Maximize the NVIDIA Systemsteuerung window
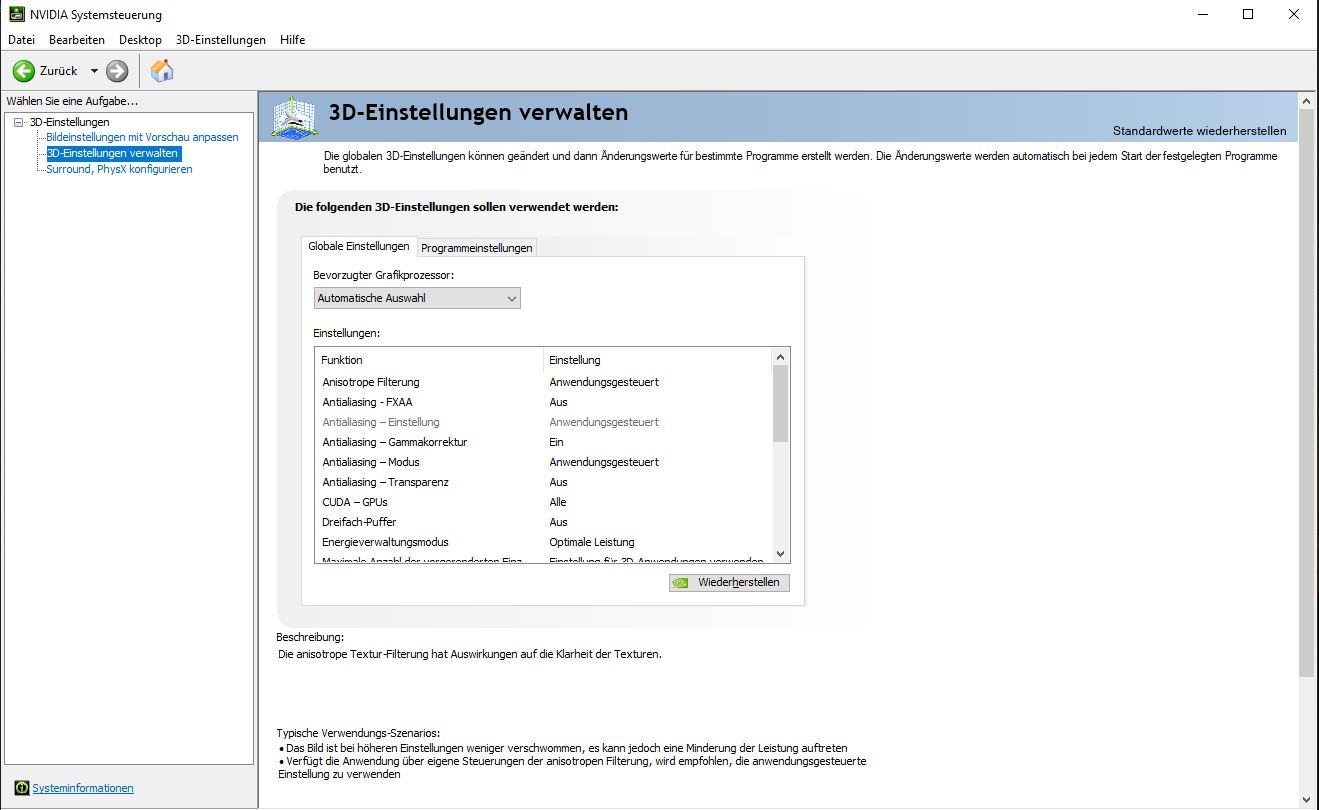The width and height of the screenshot is (1319, 810). 1248,14
